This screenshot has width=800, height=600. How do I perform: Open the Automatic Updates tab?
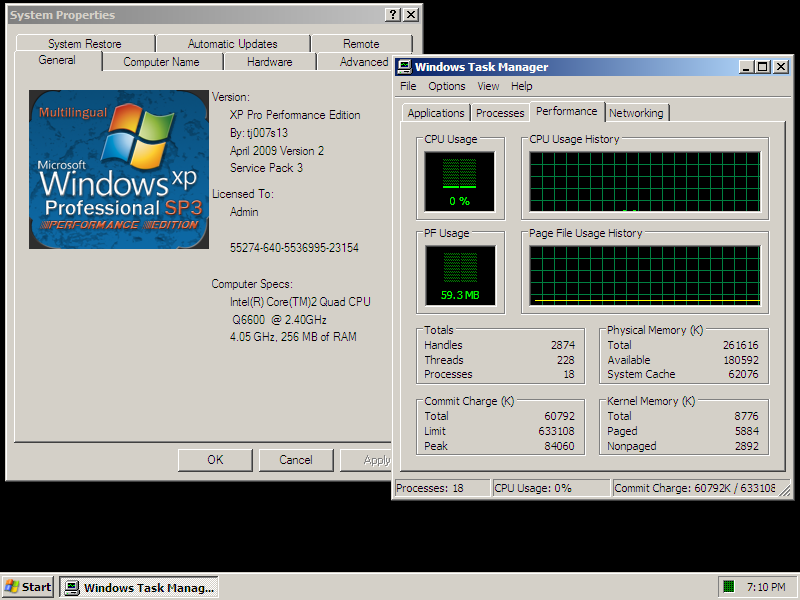(233, 44)
